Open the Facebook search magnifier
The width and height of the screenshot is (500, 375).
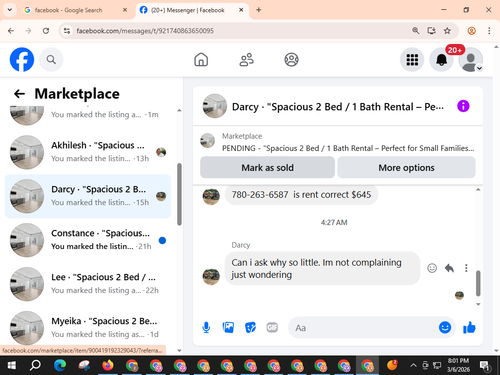[x=51, y=60]
